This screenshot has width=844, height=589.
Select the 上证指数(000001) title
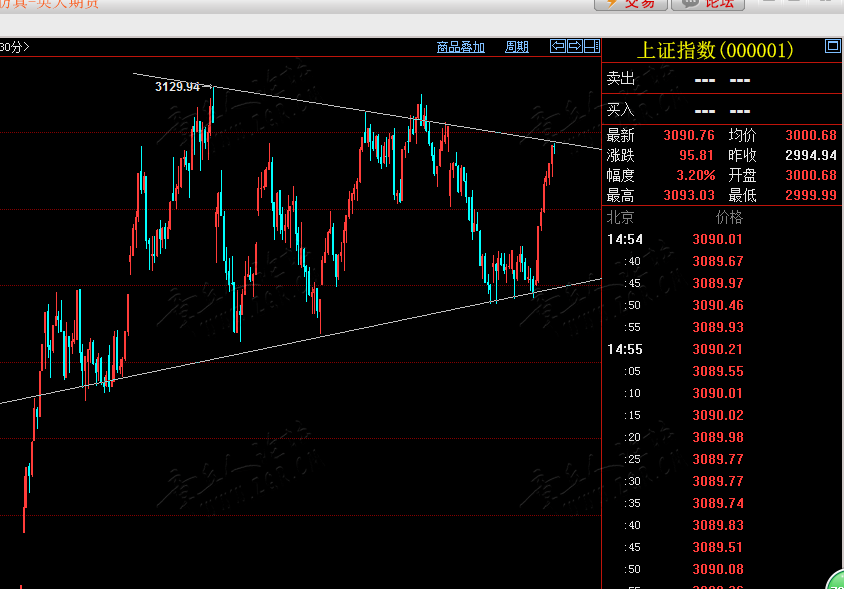[715, 51]
